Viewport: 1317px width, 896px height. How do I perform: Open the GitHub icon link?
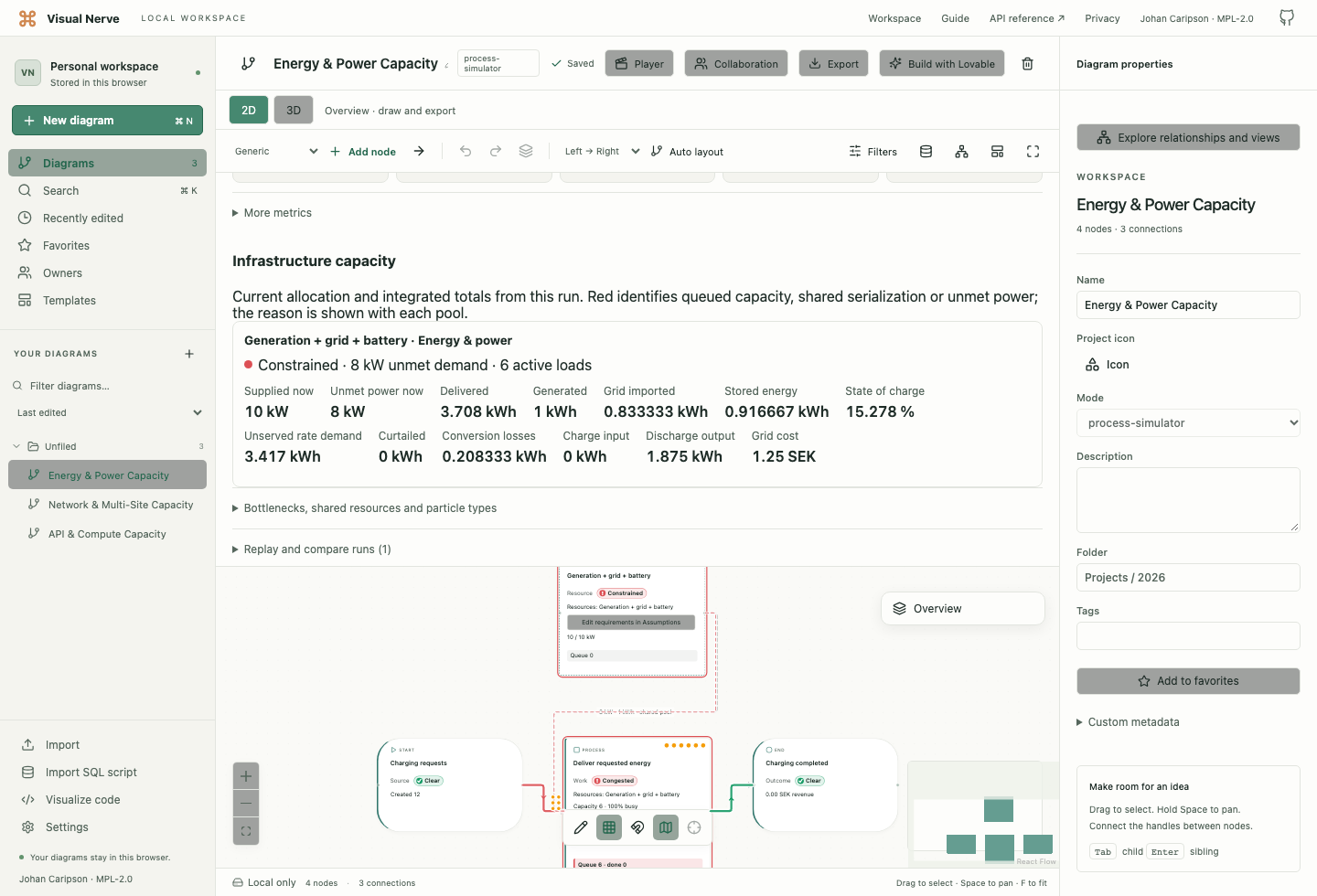pyautogui.click(x=1287, y=17)
